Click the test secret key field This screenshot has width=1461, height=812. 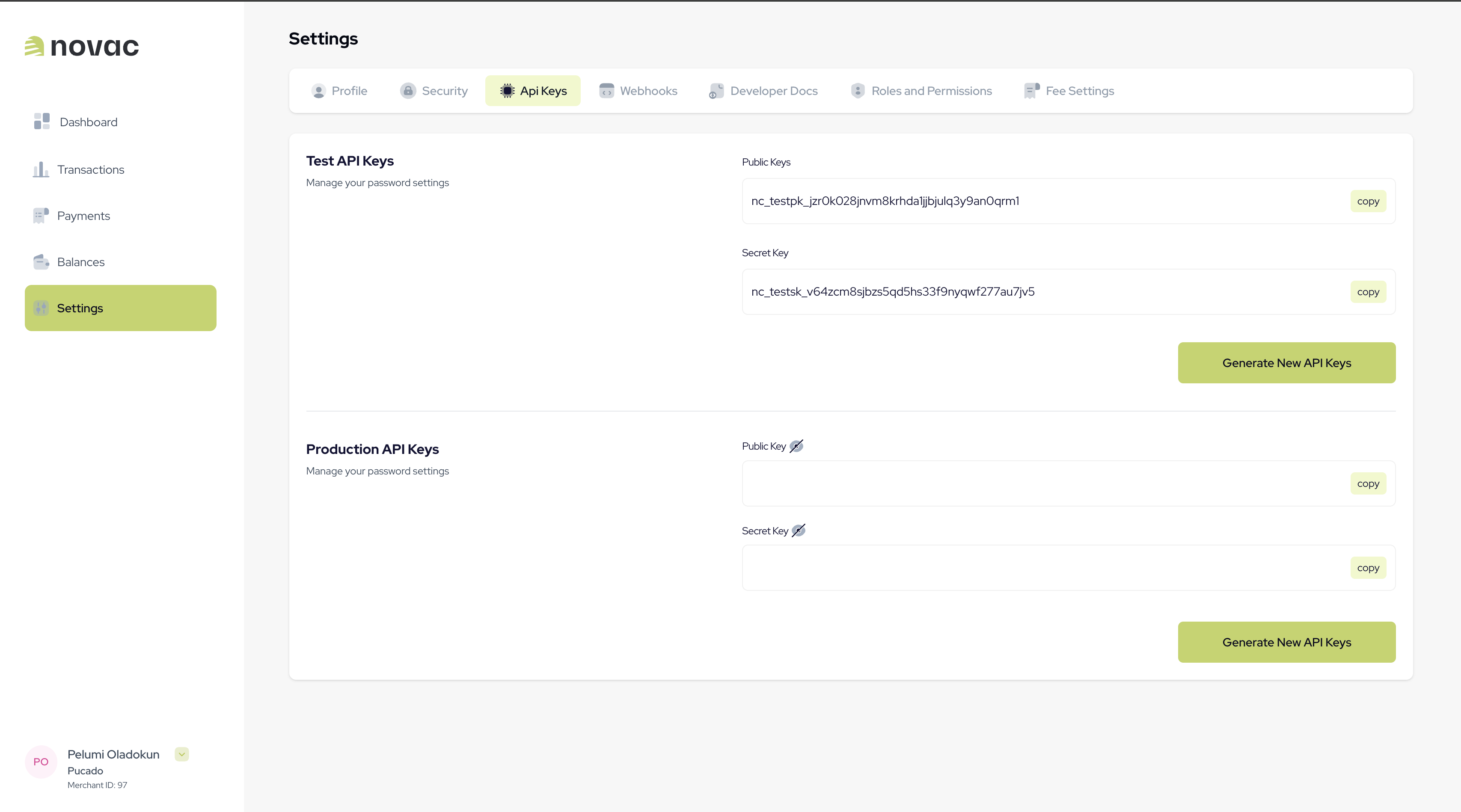click(1069, 292)
